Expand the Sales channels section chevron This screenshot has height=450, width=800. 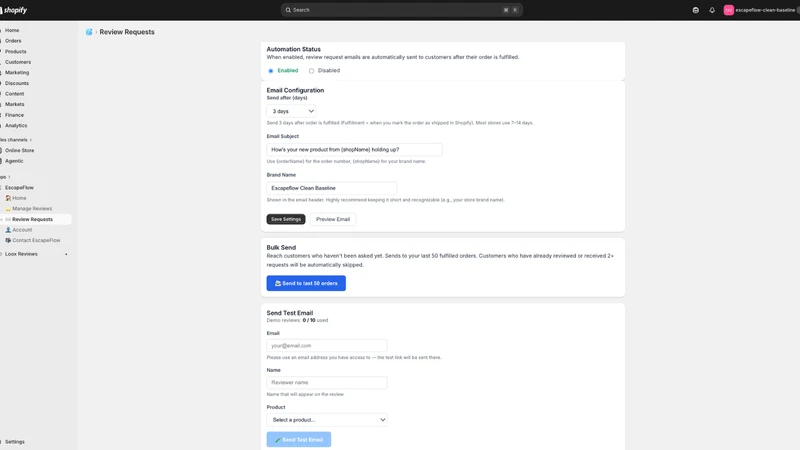[31, 140]
